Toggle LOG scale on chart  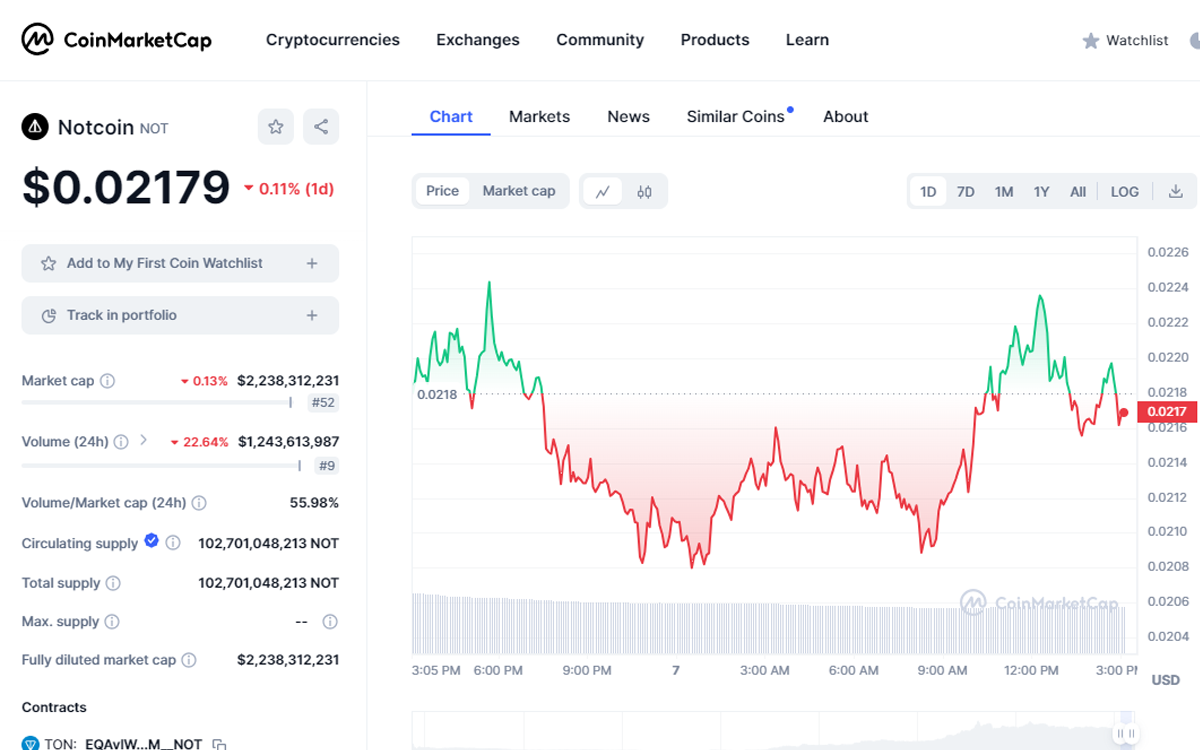1125,191
